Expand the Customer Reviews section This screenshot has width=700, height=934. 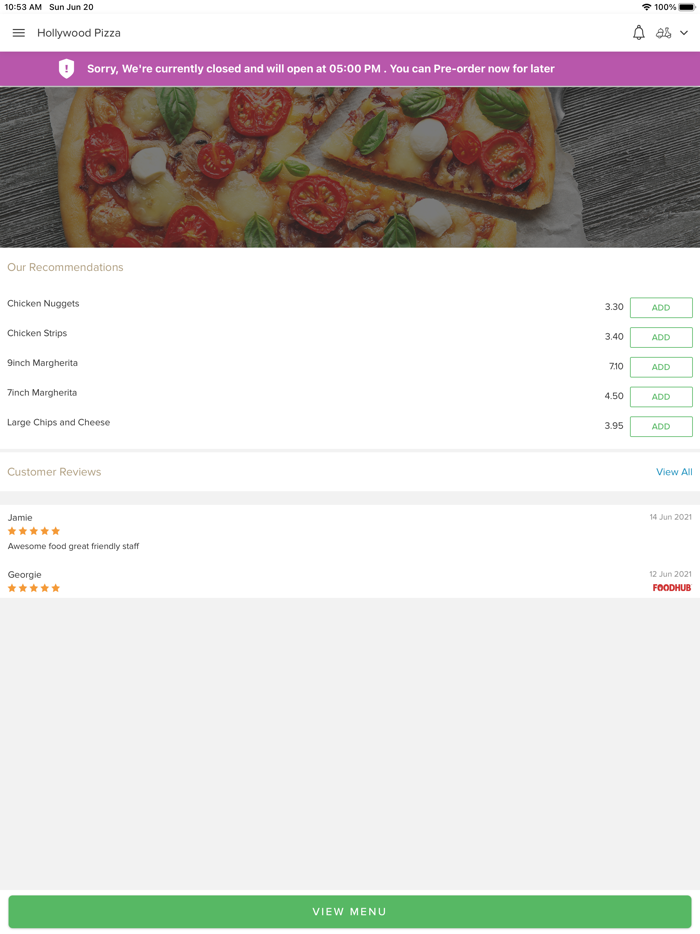tap(54, 471)
